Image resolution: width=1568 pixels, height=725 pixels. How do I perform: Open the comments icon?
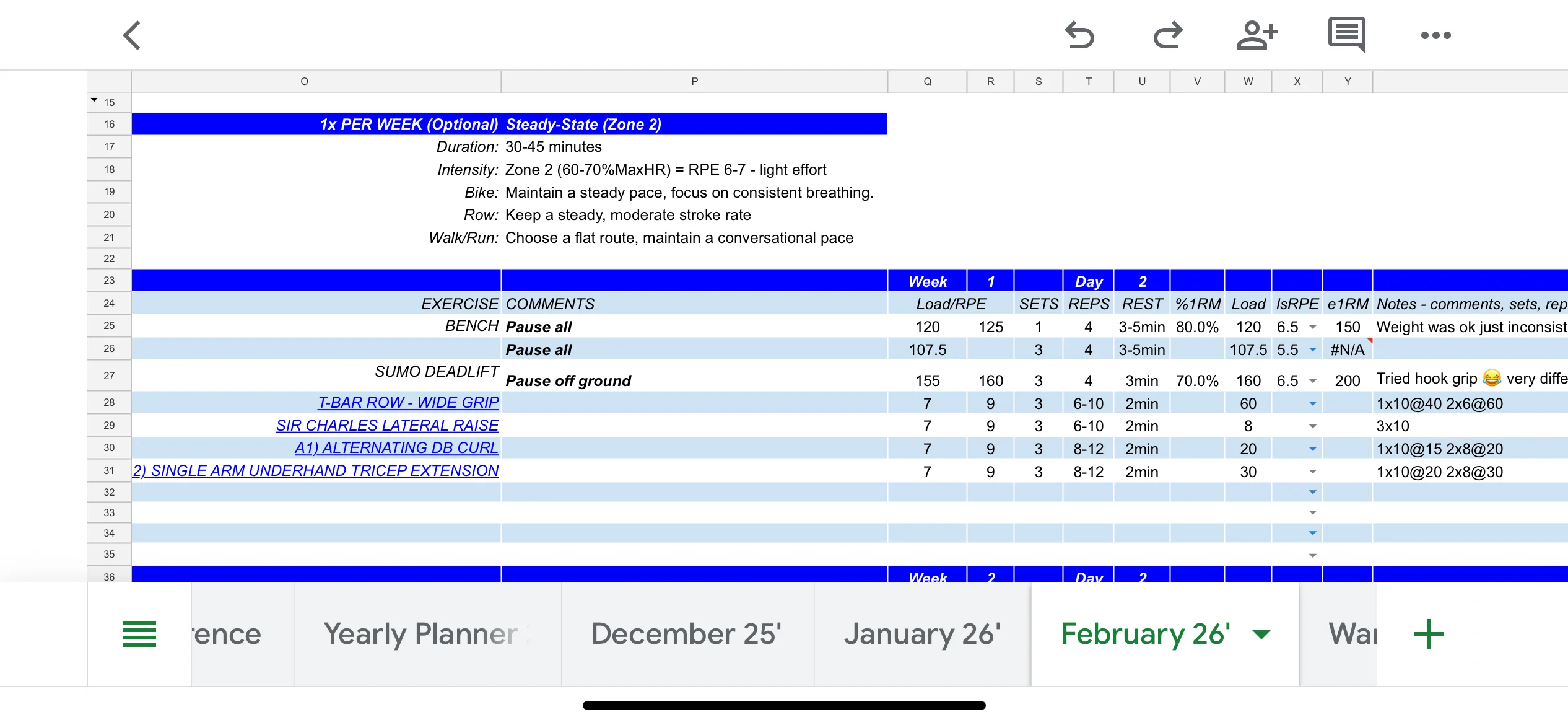(x=1347, y=35)
